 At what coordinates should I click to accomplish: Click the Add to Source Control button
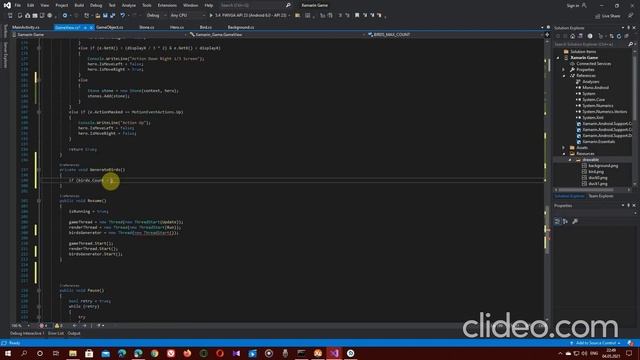click(596, 343)
